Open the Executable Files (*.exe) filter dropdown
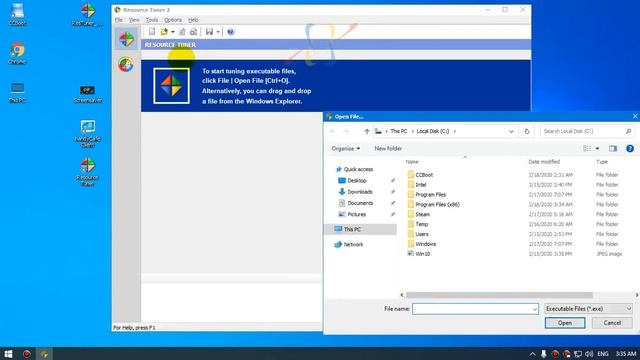Image resolution: width=640 pixels, height=360 pixels. [x=589, y=309]
